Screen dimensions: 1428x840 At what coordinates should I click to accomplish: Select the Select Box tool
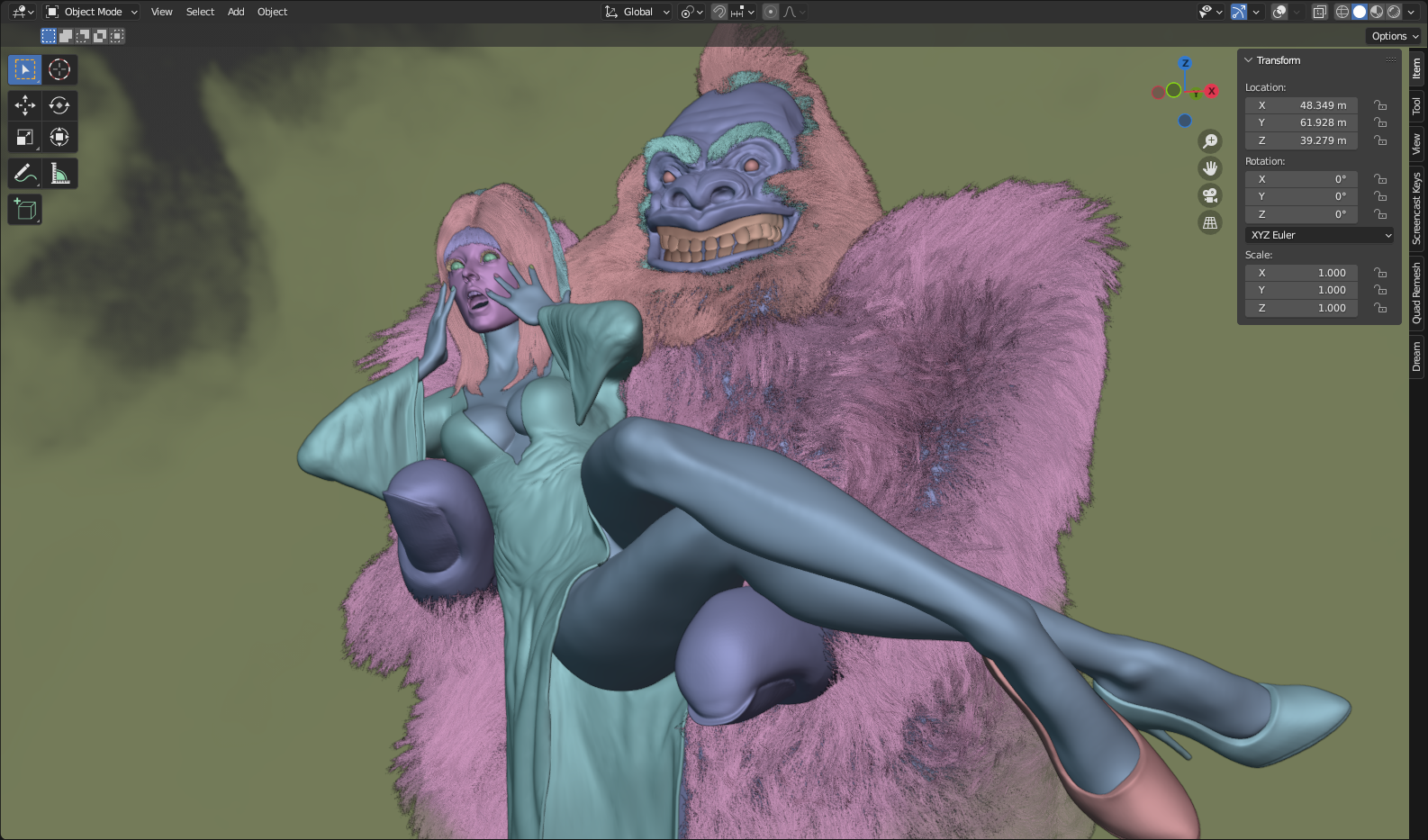click(x=25, y=69)
